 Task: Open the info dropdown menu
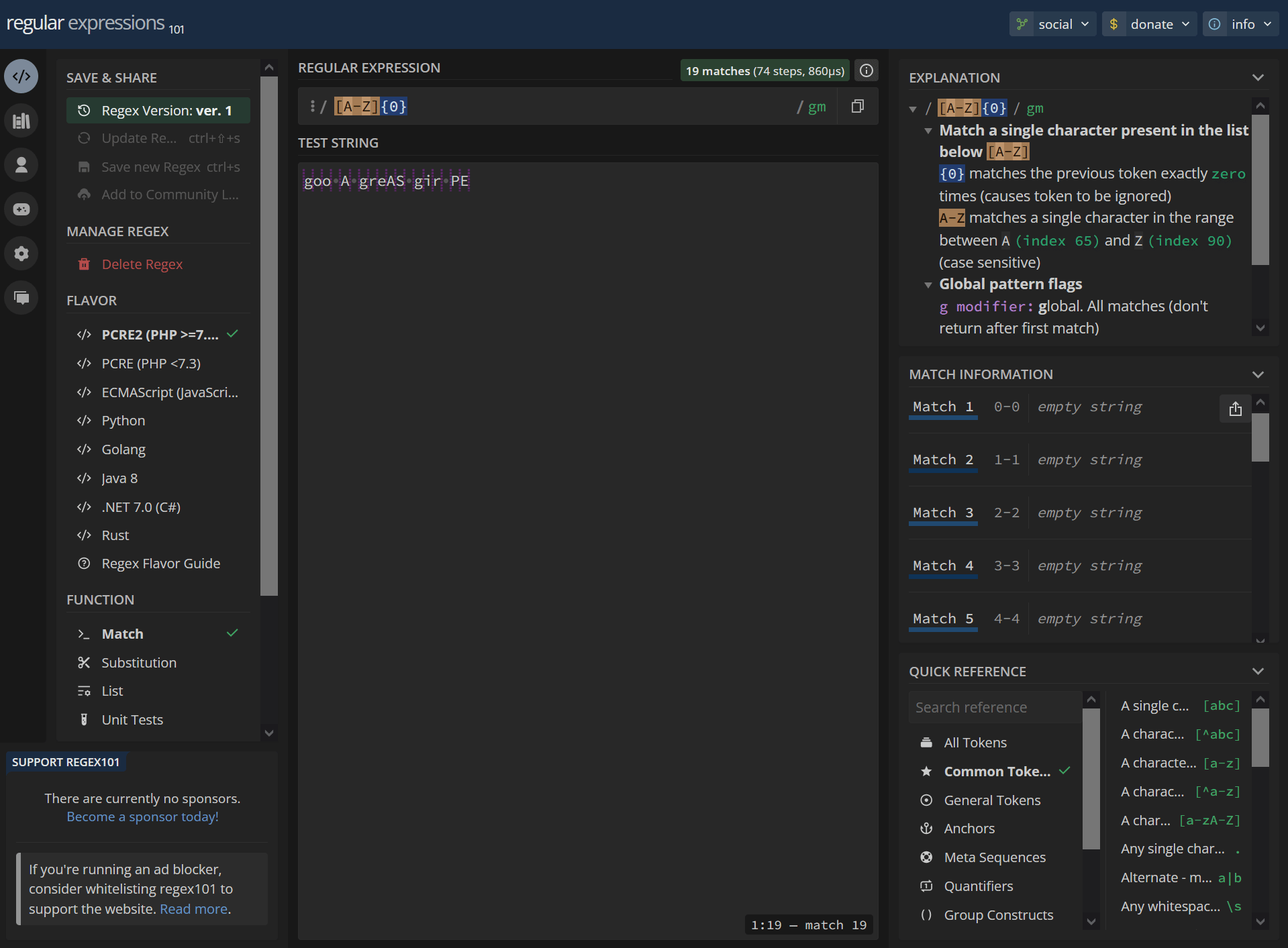click(x=1240, y=24)
